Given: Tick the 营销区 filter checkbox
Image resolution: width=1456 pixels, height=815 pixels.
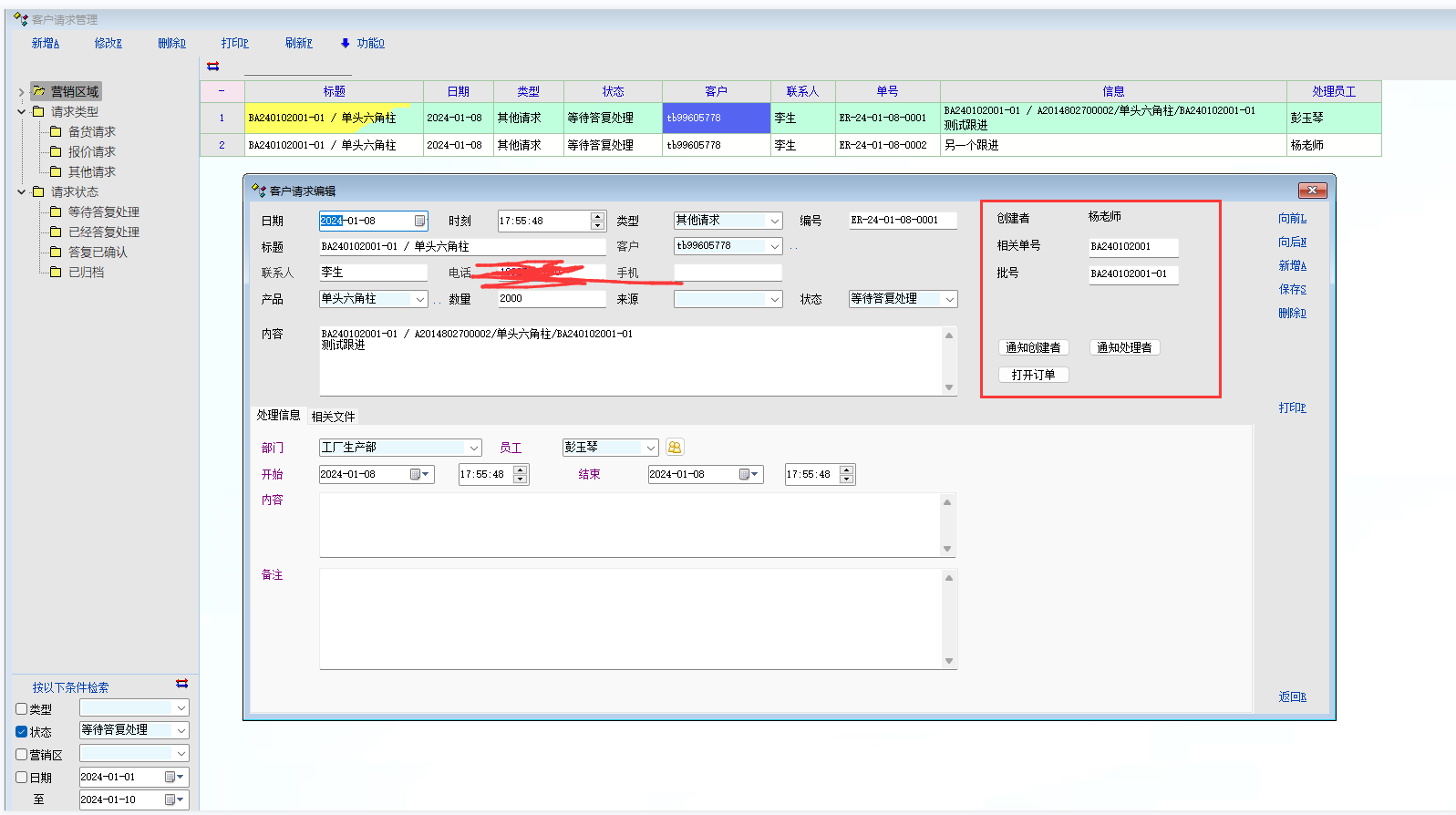Looking at the screenshot, I should (22, 754).
